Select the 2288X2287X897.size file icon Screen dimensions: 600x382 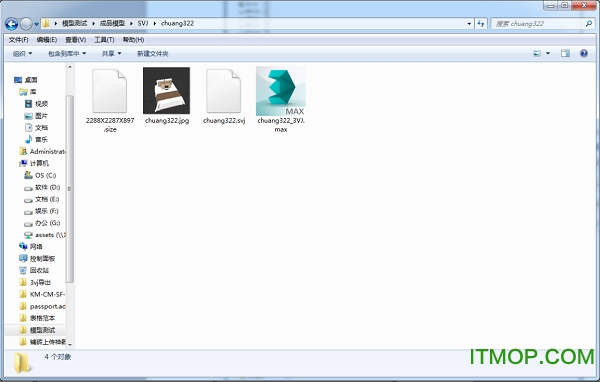tap(109, 91)
